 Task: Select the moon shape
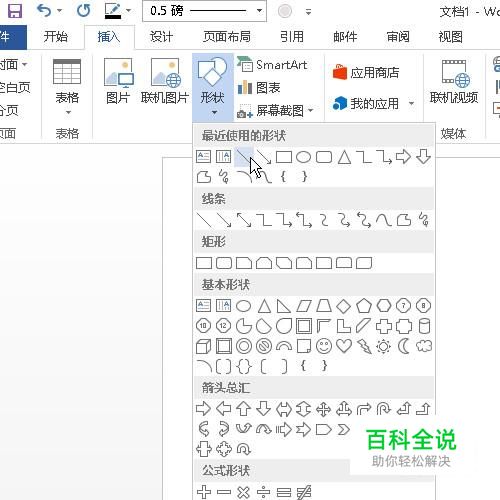pos(403,346)
